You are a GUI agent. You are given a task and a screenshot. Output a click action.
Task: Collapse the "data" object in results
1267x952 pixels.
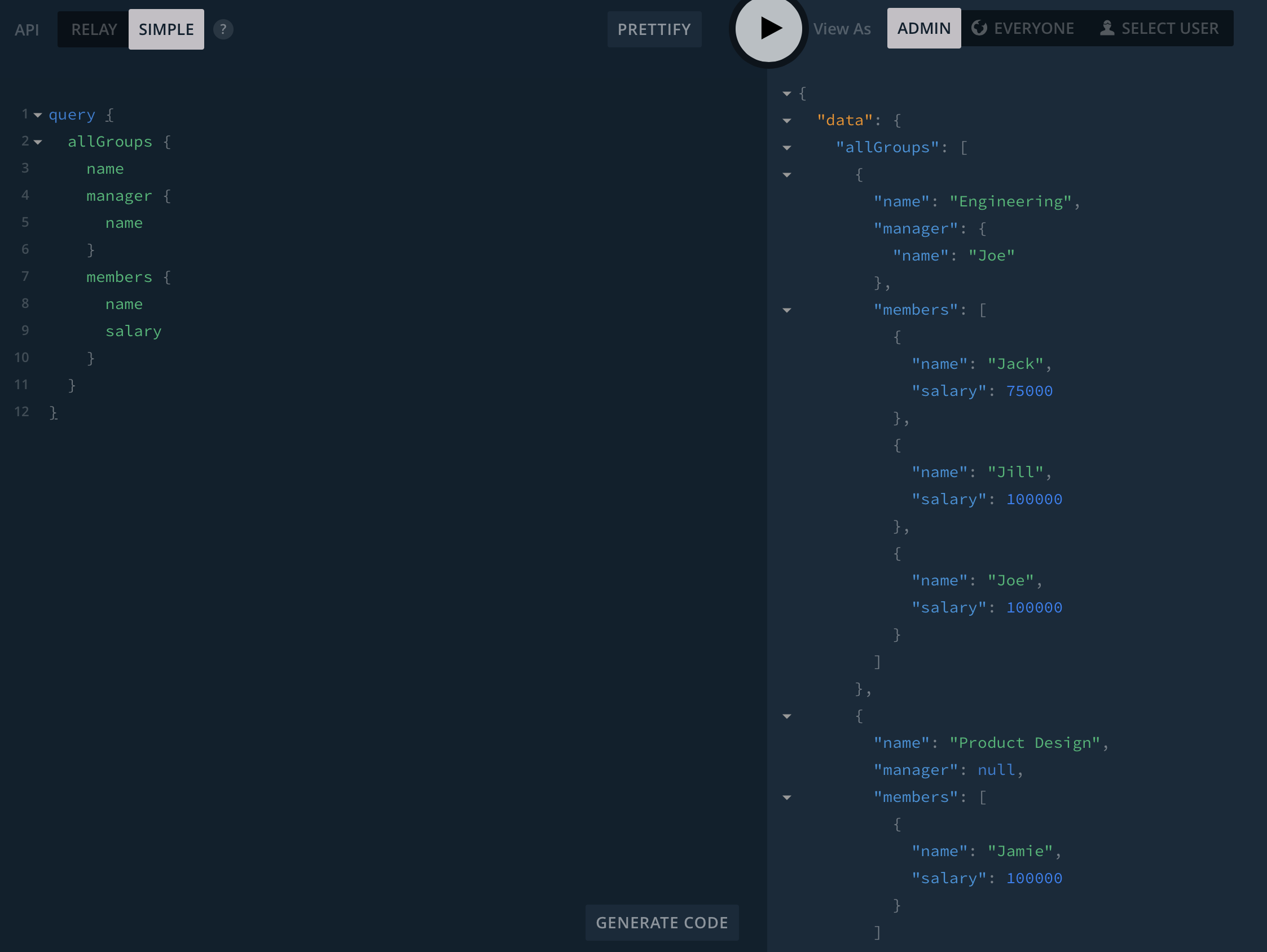click(x=786, y=121)
